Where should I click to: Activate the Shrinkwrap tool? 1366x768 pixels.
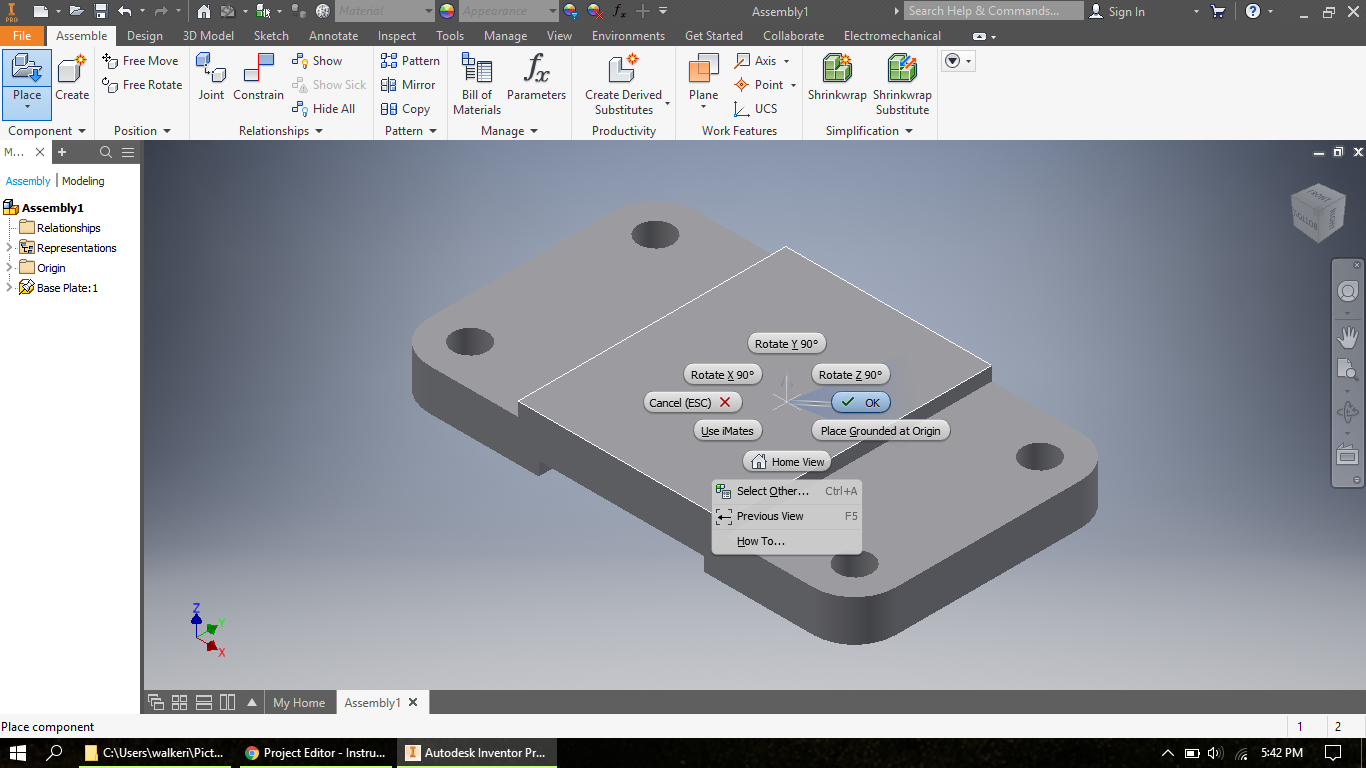pos(837,82)
